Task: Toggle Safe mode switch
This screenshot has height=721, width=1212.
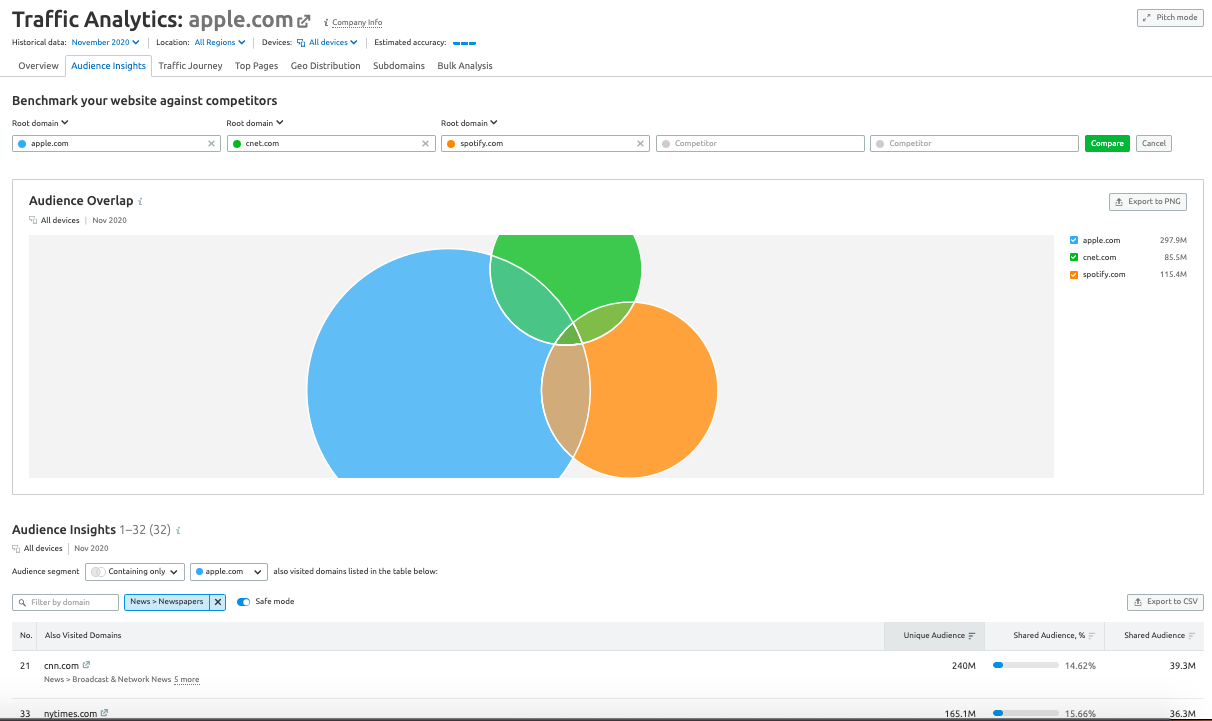Action: 244,601
